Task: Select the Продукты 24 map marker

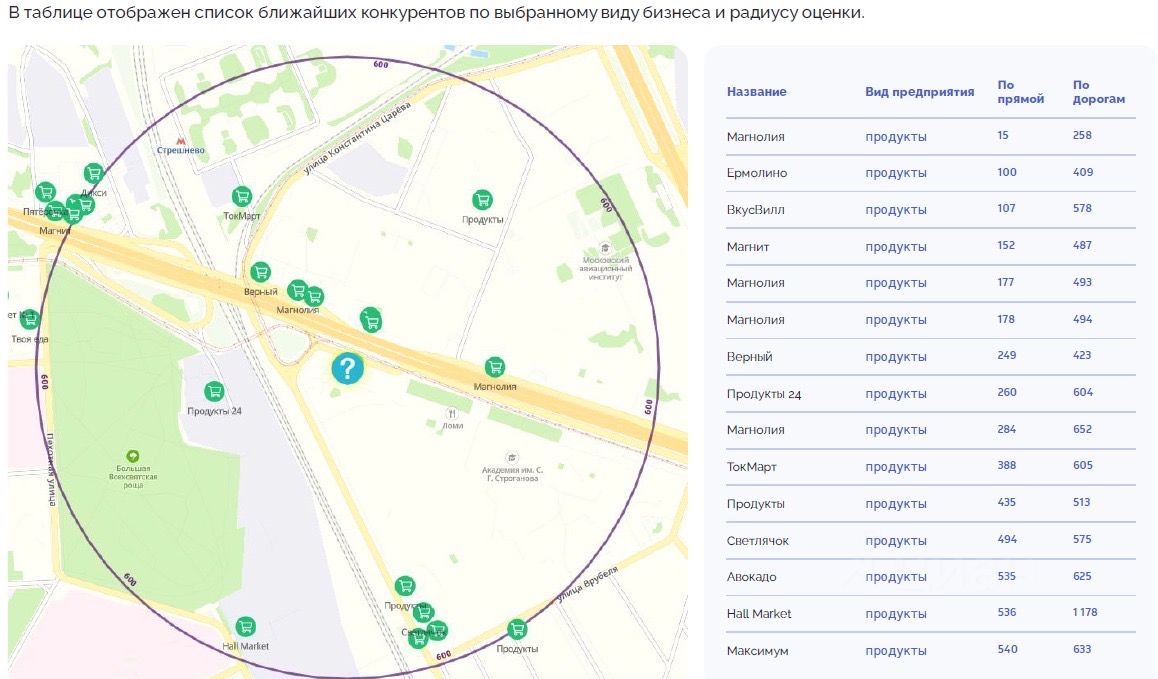Action: coord(214,391)
